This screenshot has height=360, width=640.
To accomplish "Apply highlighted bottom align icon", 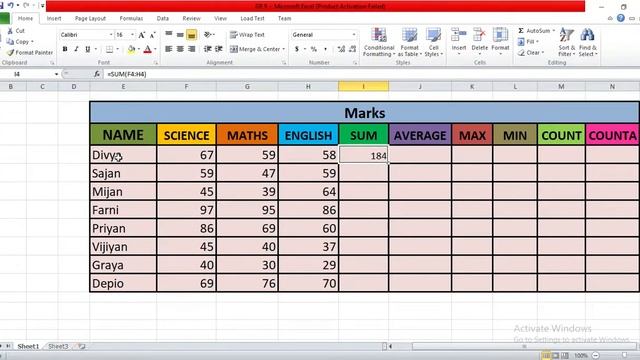I will point(191,35).
